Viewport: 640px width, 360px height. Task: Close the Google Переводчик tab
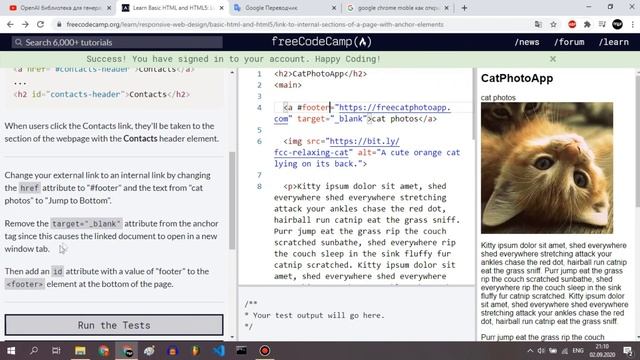tap(334, 8)
